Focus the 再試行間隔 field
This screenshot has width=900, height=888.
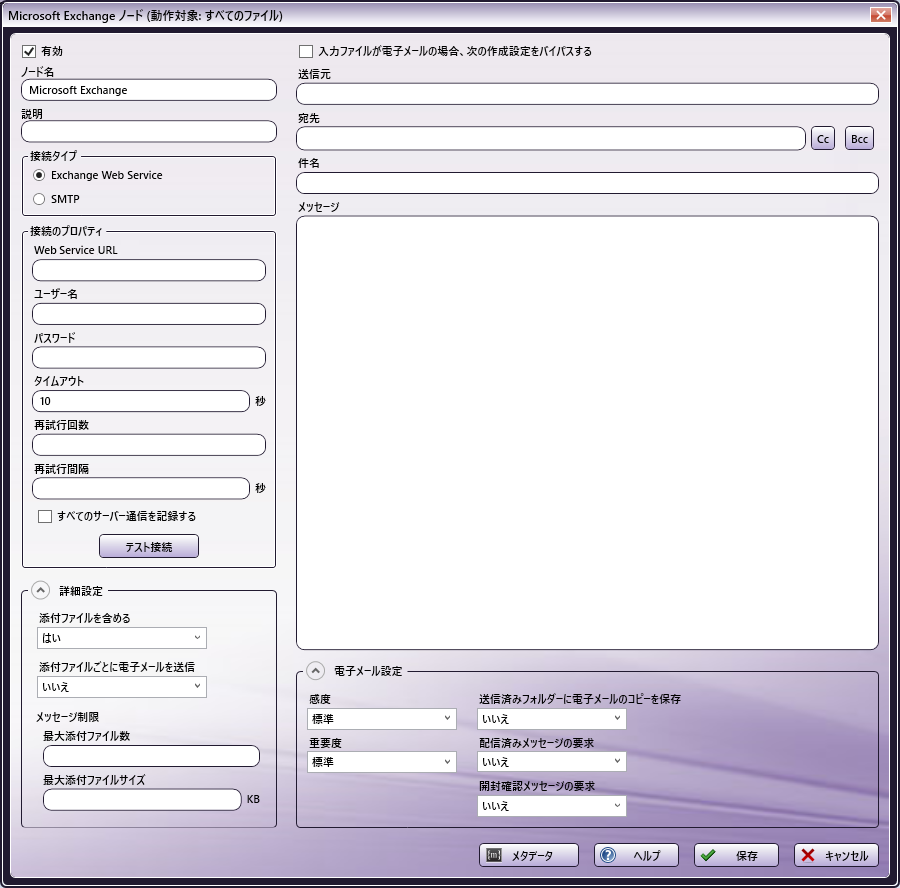click(141, 488)
